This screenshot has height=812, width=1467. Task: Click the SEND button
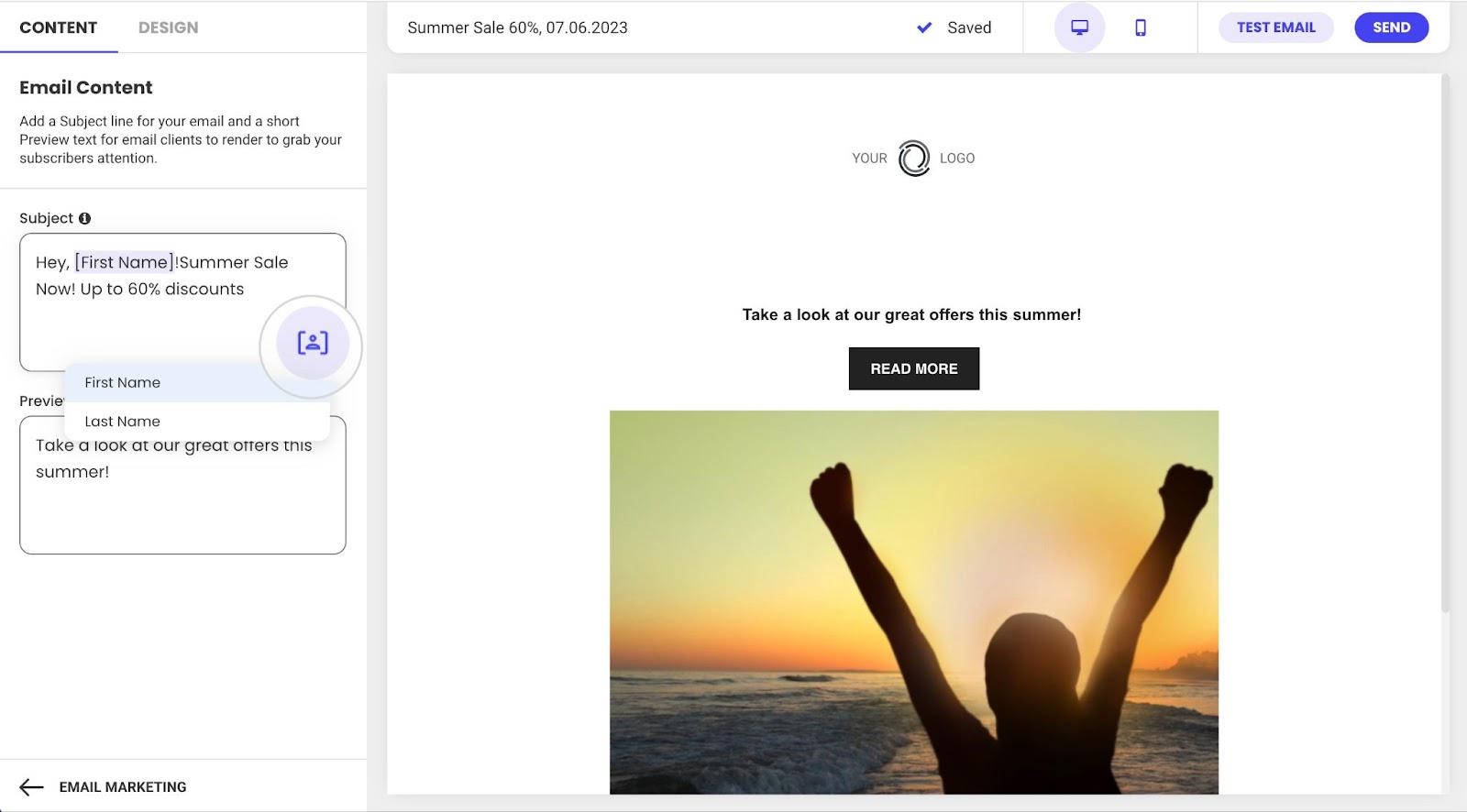tap(1392, 27)
